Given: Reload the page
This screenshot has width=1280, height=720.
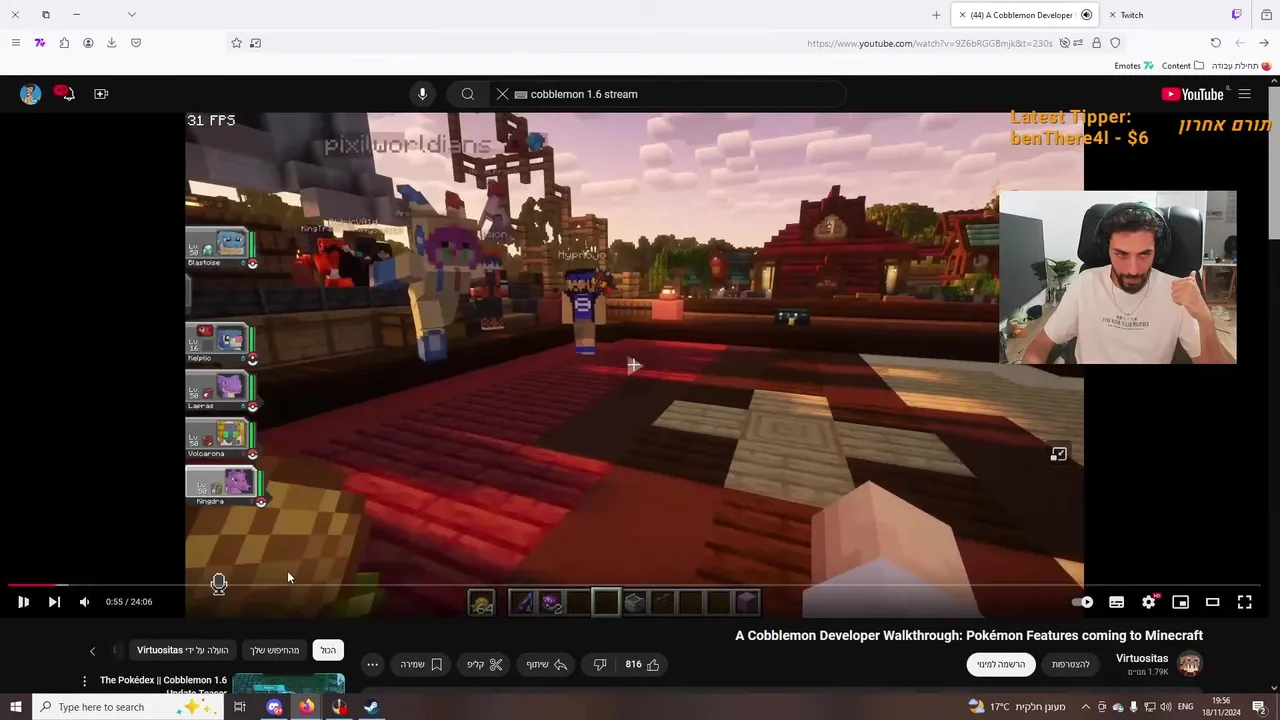Looking at the screenshot, I should (x=1215, y=43).
